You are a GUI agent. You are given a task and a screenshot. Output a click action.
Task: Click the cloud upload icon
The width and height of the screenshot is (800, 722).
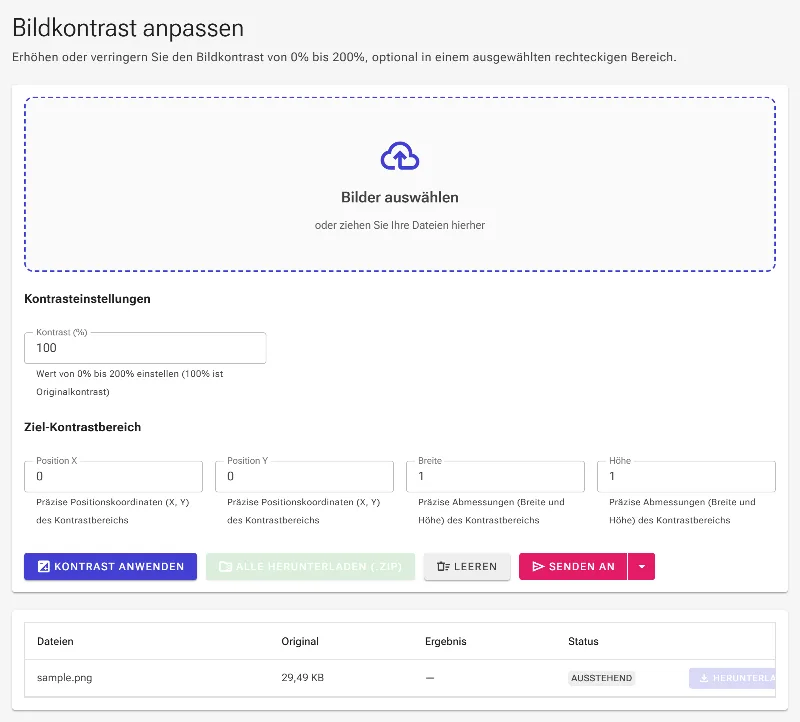pos(399,156)
